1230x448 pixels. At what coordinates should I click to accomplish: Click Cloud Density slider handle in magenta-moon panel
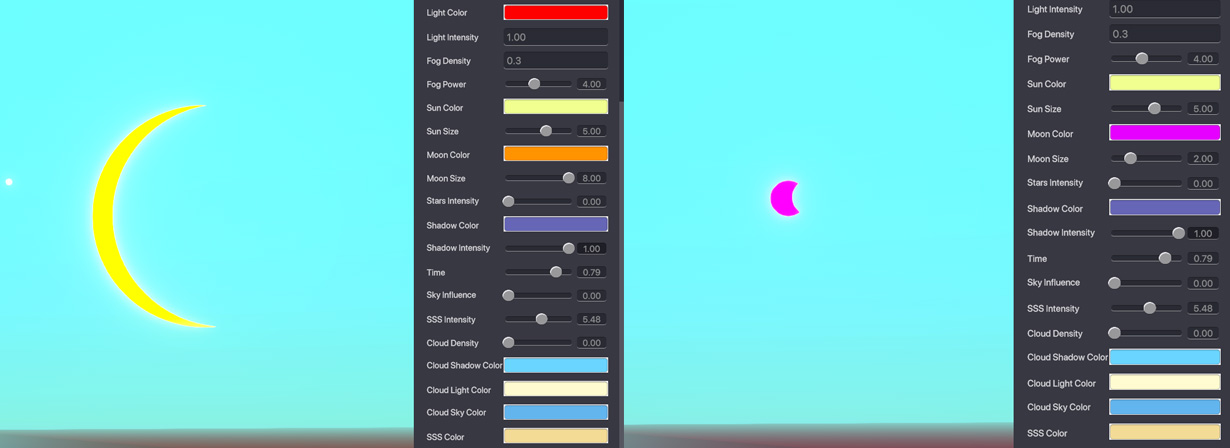click(1114, 333)
